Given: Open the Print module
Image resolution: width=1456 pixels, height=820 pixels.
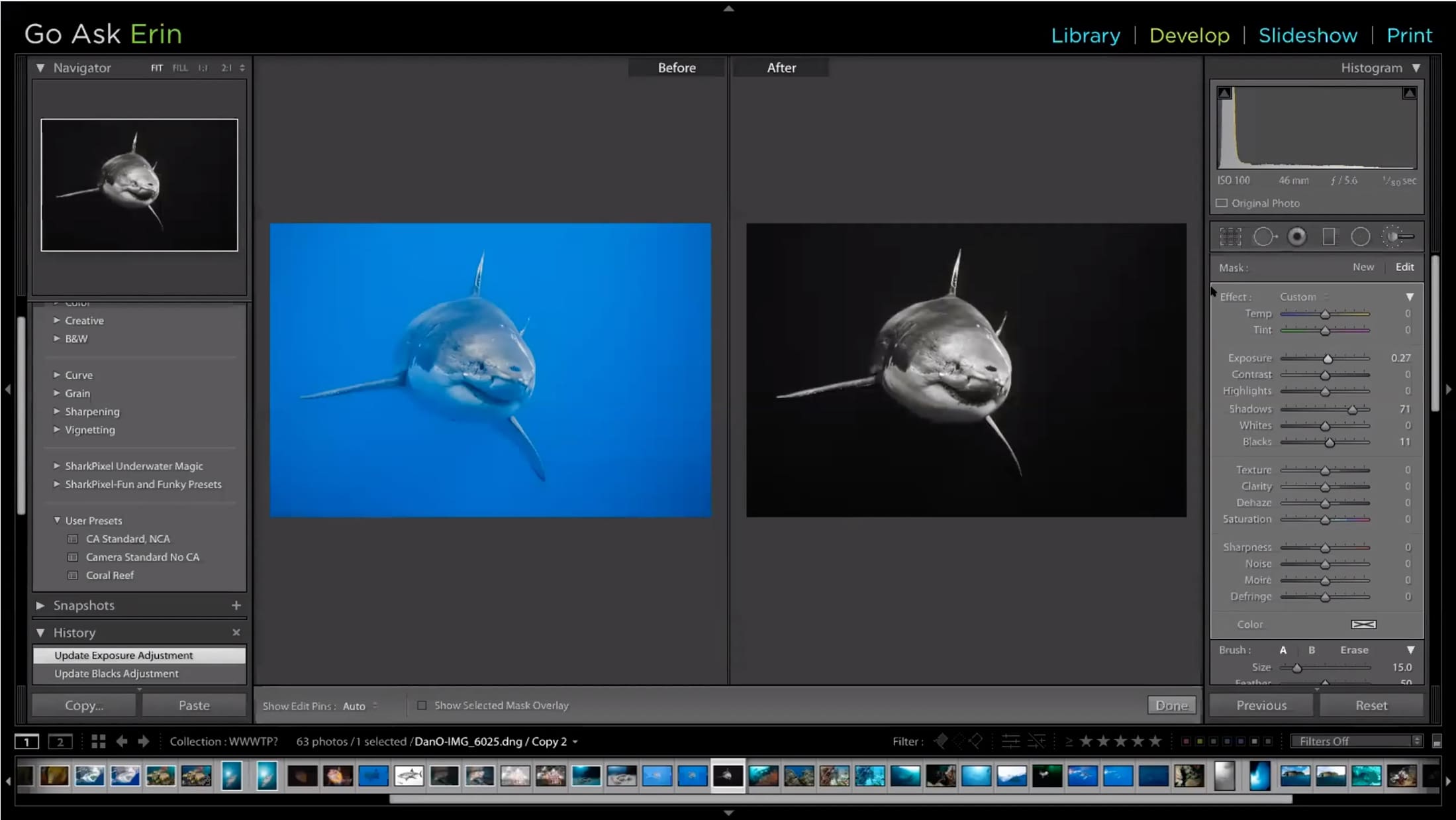Looking at the screenshot, I should click(1410, 35).
